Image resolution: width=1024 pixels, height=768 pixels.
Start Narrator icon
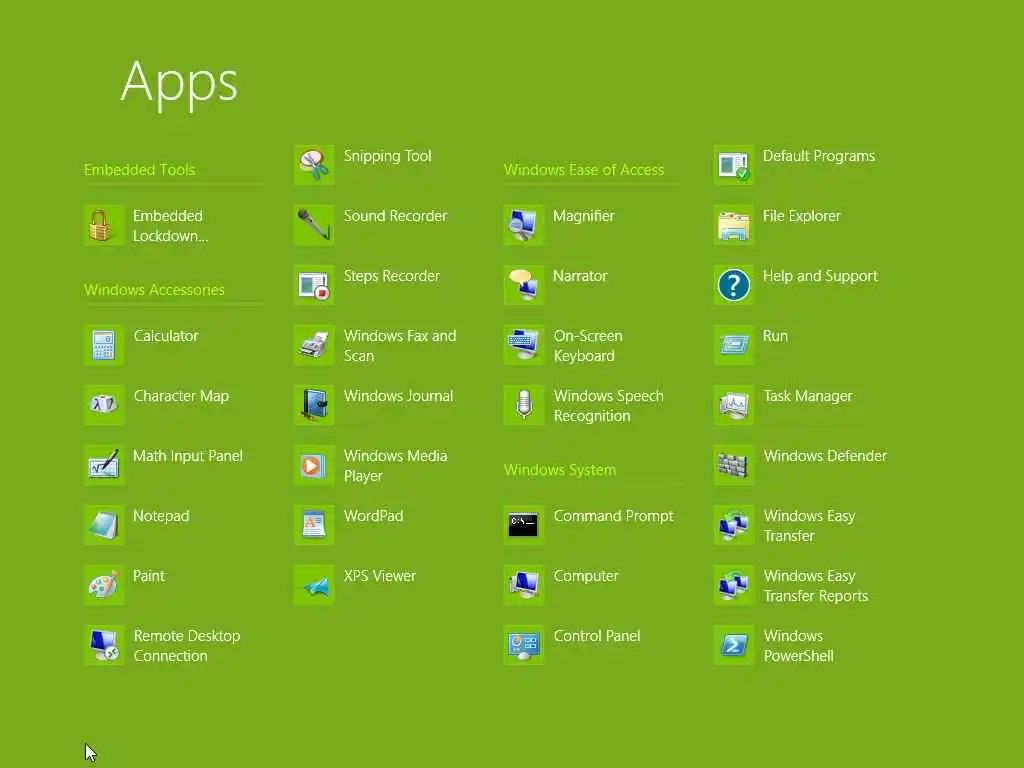[524, 285]
